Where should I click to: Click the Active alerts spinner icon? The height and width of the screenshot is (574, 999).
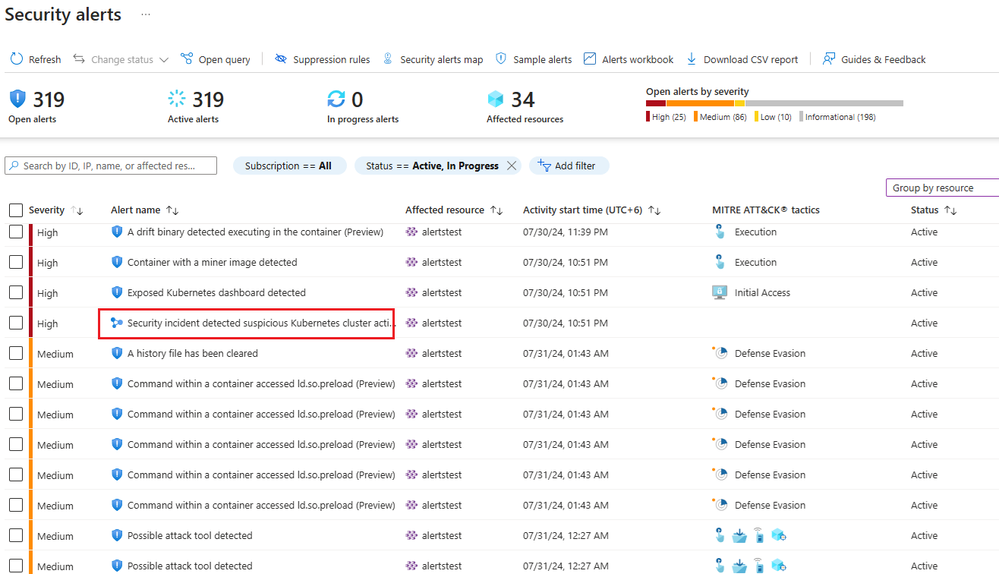(x=176, y=99)
